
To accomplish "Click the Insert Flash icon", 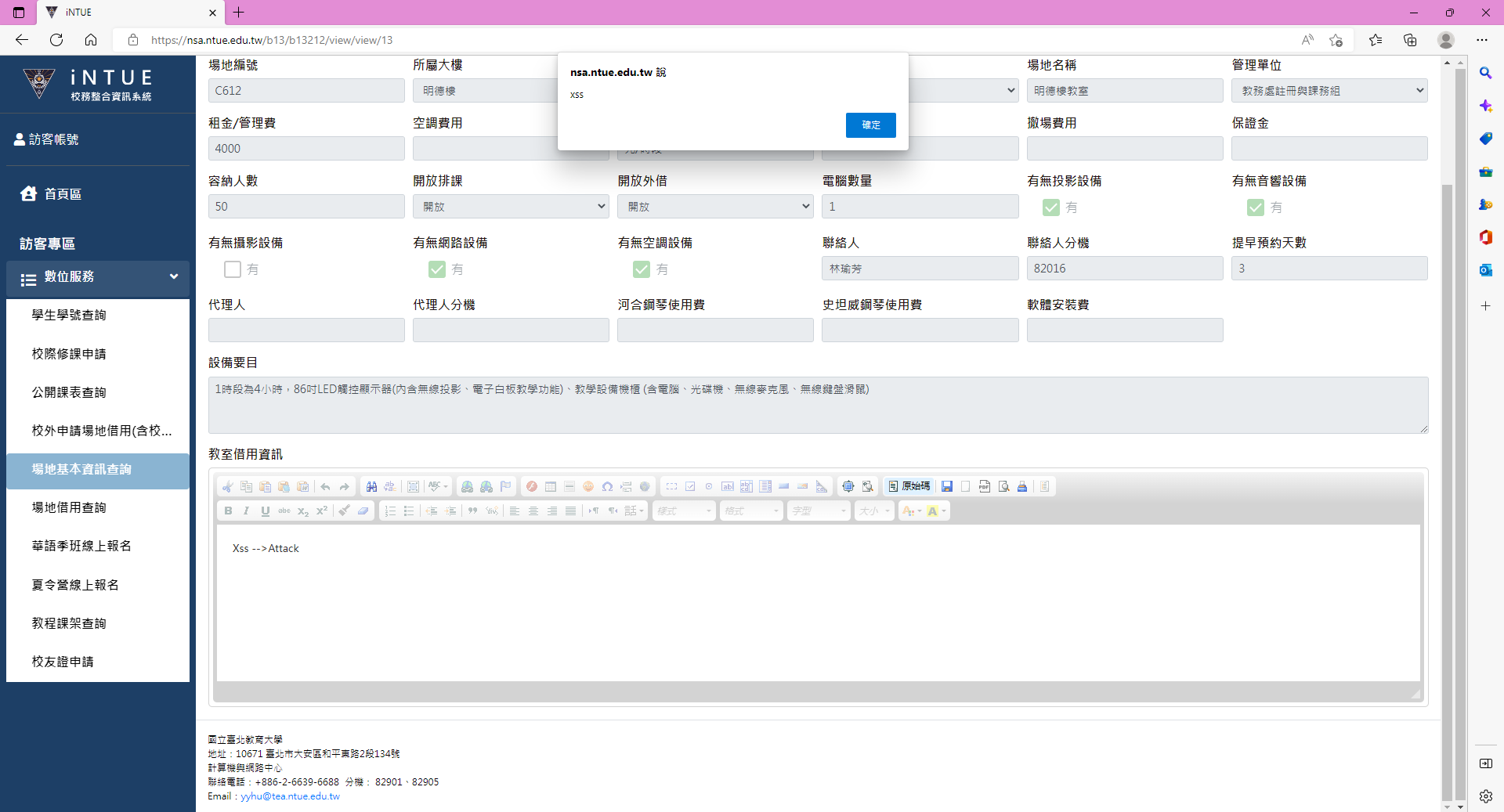I will [532, 486].
